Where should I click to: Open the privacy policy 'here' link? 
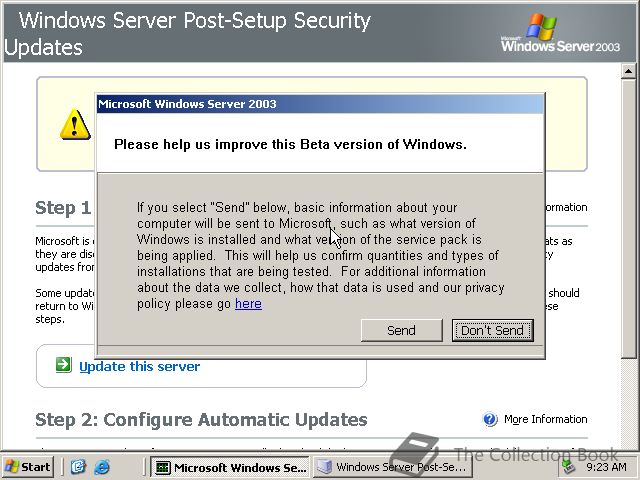[248, 304]
